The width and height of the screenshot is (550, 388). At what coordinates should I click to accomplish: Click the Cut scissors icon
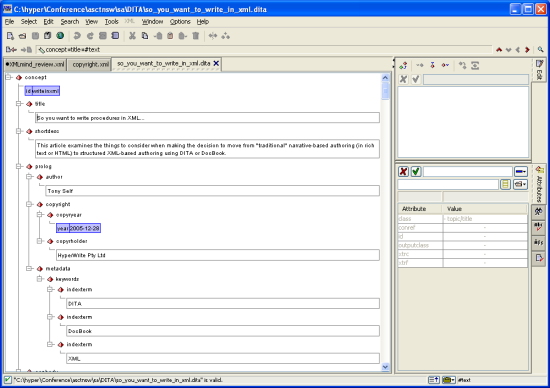[x=132, y=36]
